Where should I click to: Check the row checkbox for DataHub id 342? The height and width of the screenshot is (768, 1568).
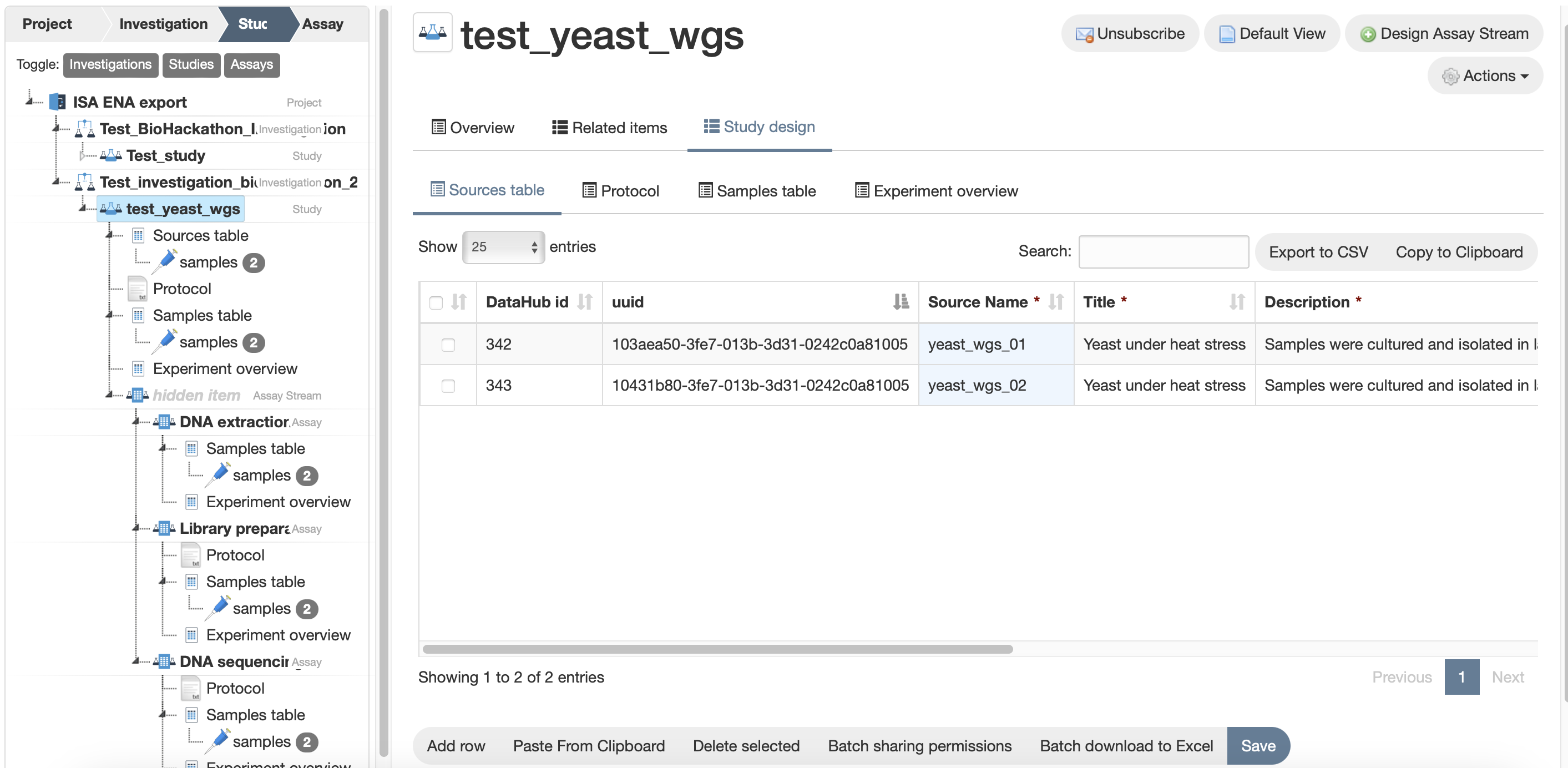449,345
